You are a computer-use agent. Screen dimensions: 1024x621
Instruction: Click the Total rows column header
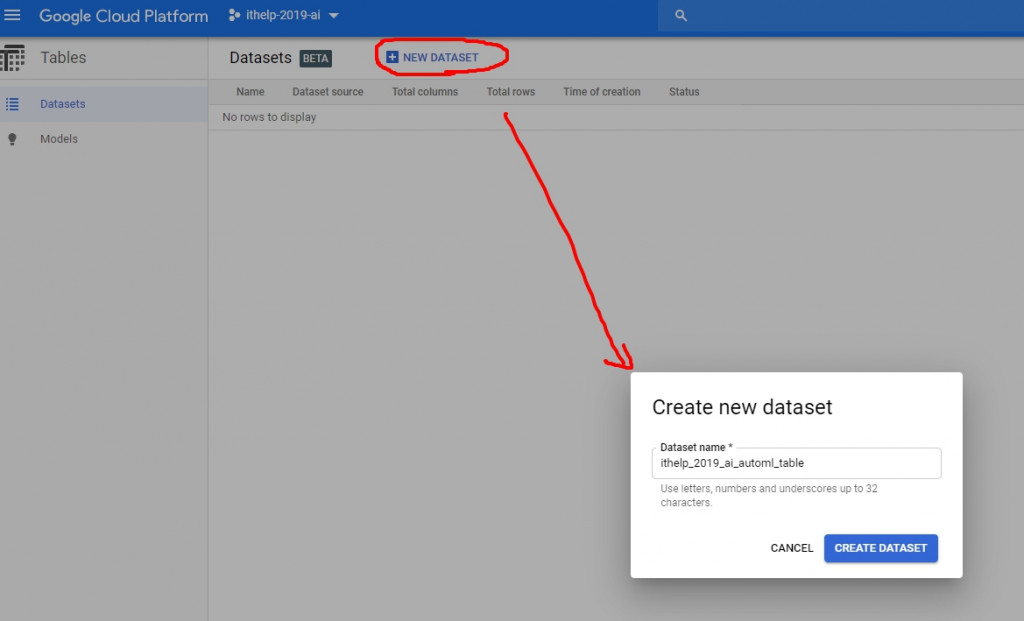click(x=511, y=92)
